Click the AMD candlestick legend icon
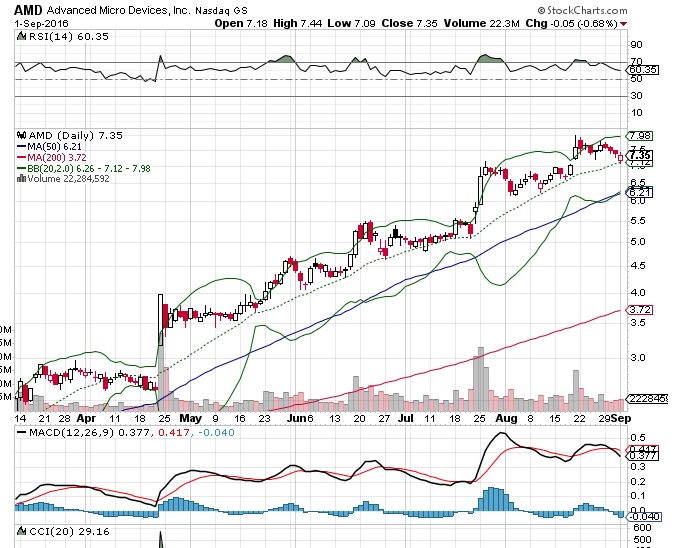Screen dimensions: 689x548 22,134
